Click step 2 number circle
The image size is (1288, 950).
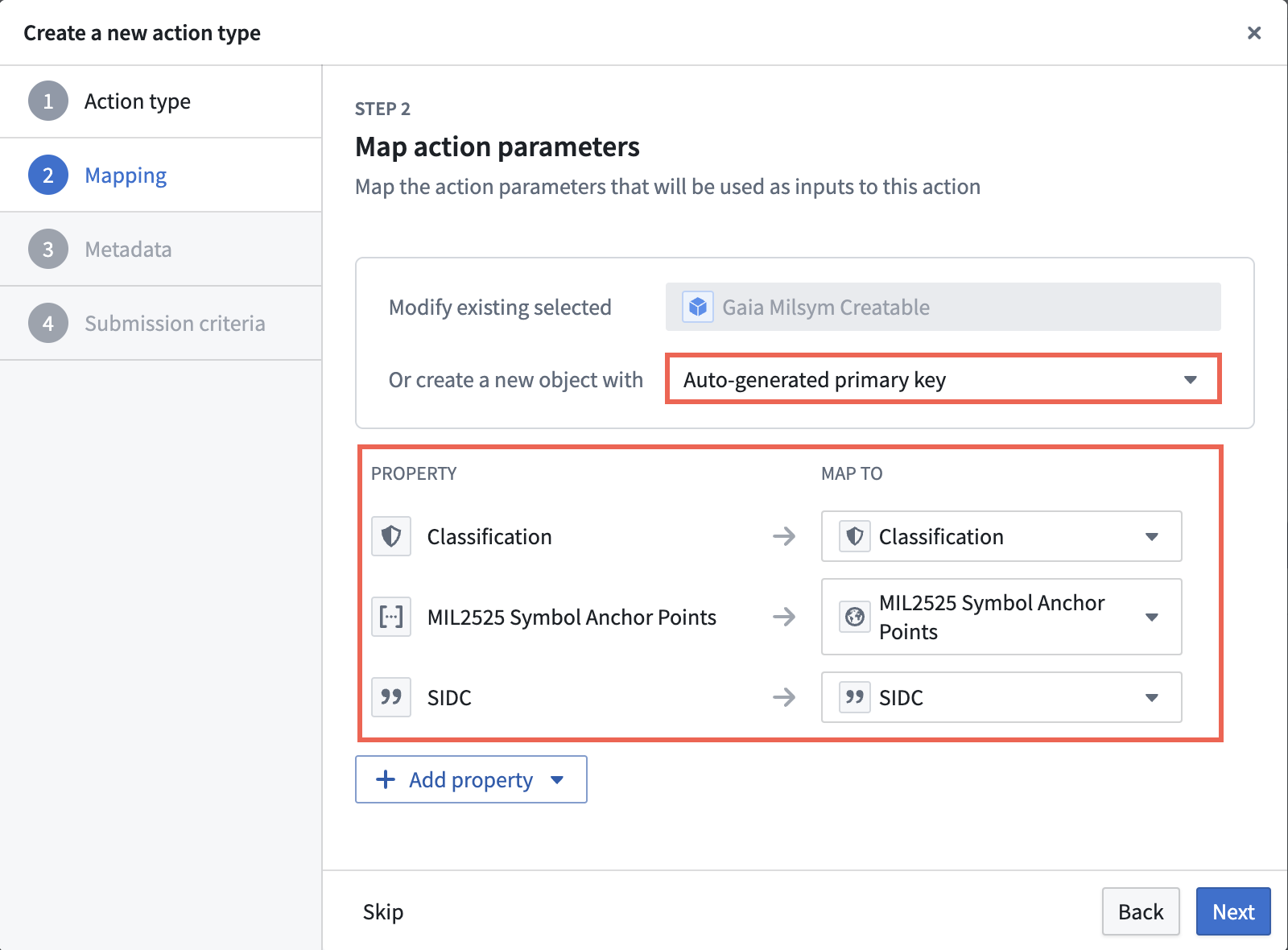[48, 176]
